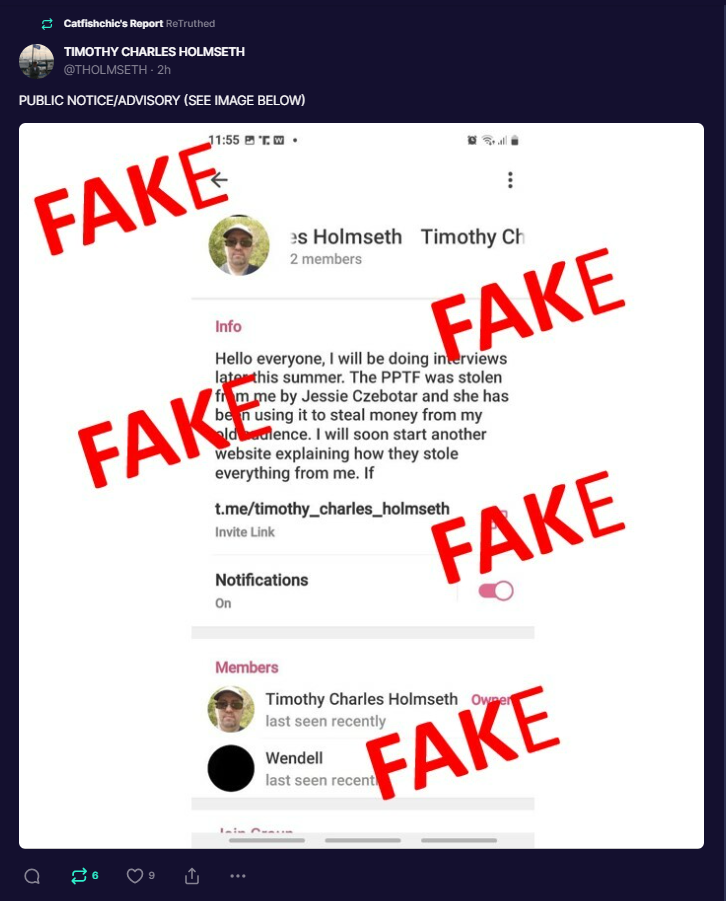Screen dimensions: 726x901
Task: Open Catfishchic's Report profile link
Action: (113, 24)
